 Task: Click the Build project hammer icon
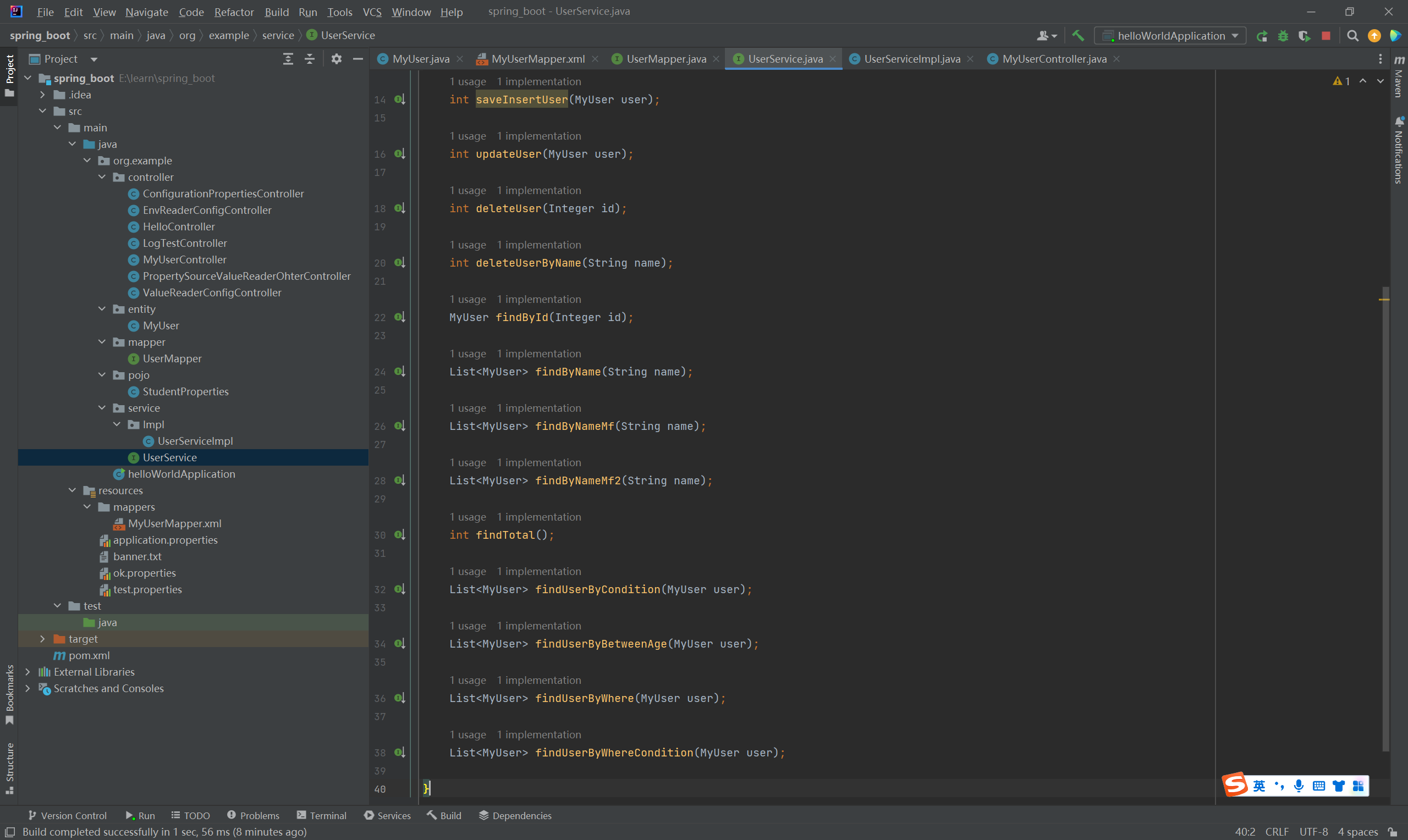[1078, 36]
